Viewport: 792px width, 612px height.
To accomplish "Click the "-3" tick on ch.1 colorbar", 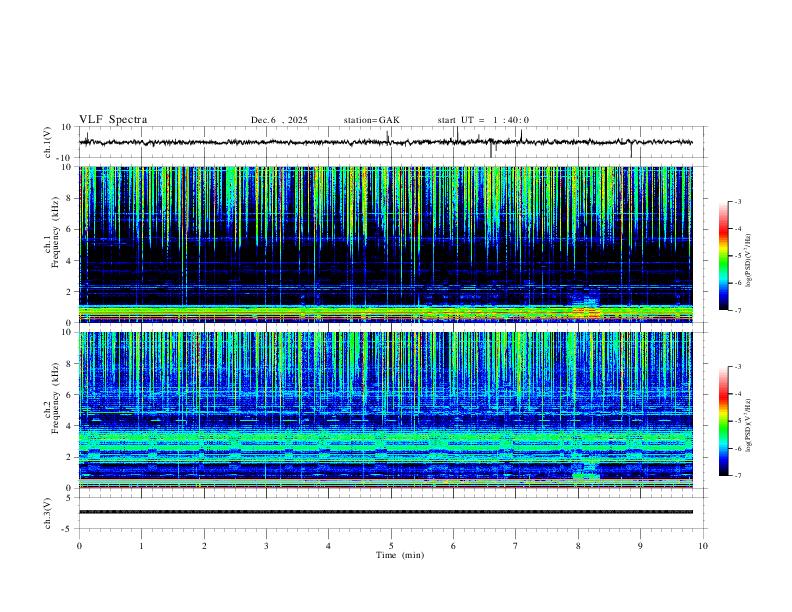I will click(737, 201).
